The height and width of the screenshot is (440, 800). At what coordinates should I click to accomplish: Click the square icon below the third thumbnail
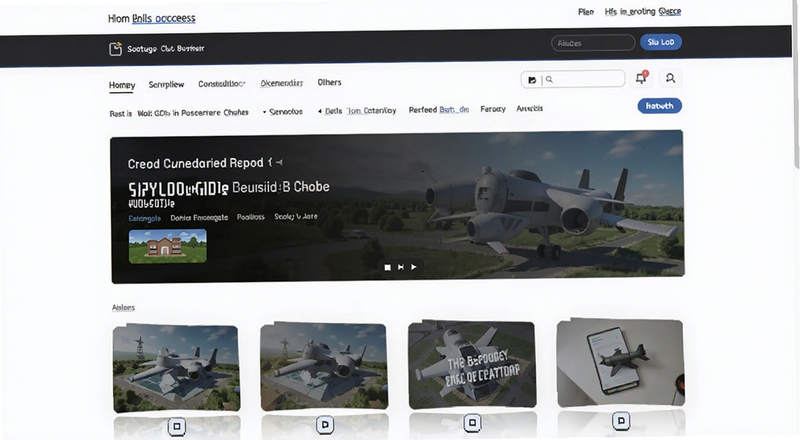(x=472, y=423)
